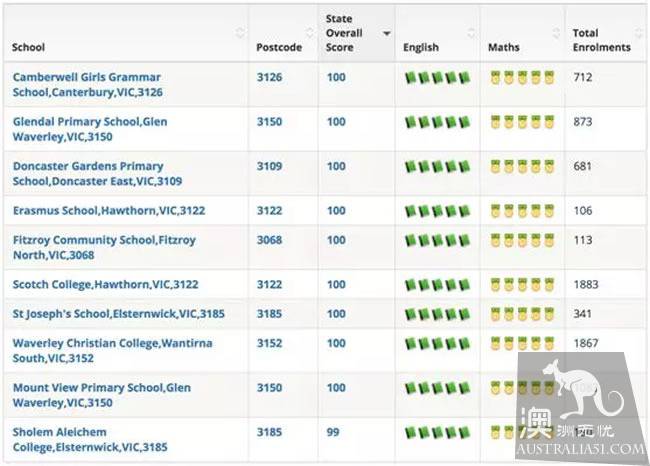Click postcode 3152 in Waverley Christian row
The image size is (650, 466).
click(x=269, y=343)
